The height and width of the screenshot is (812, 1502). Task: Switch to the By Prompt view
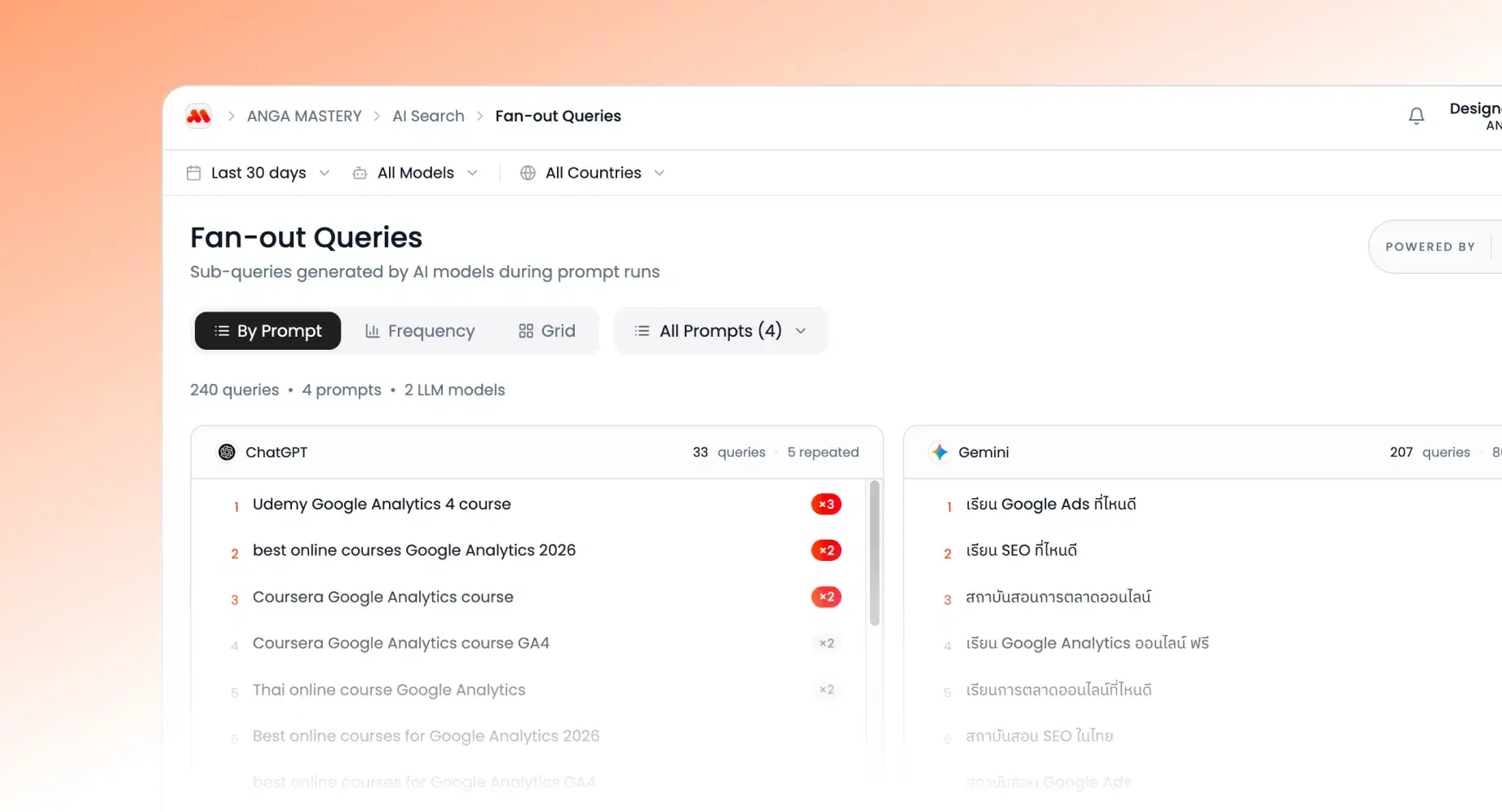tap(267, 331)
